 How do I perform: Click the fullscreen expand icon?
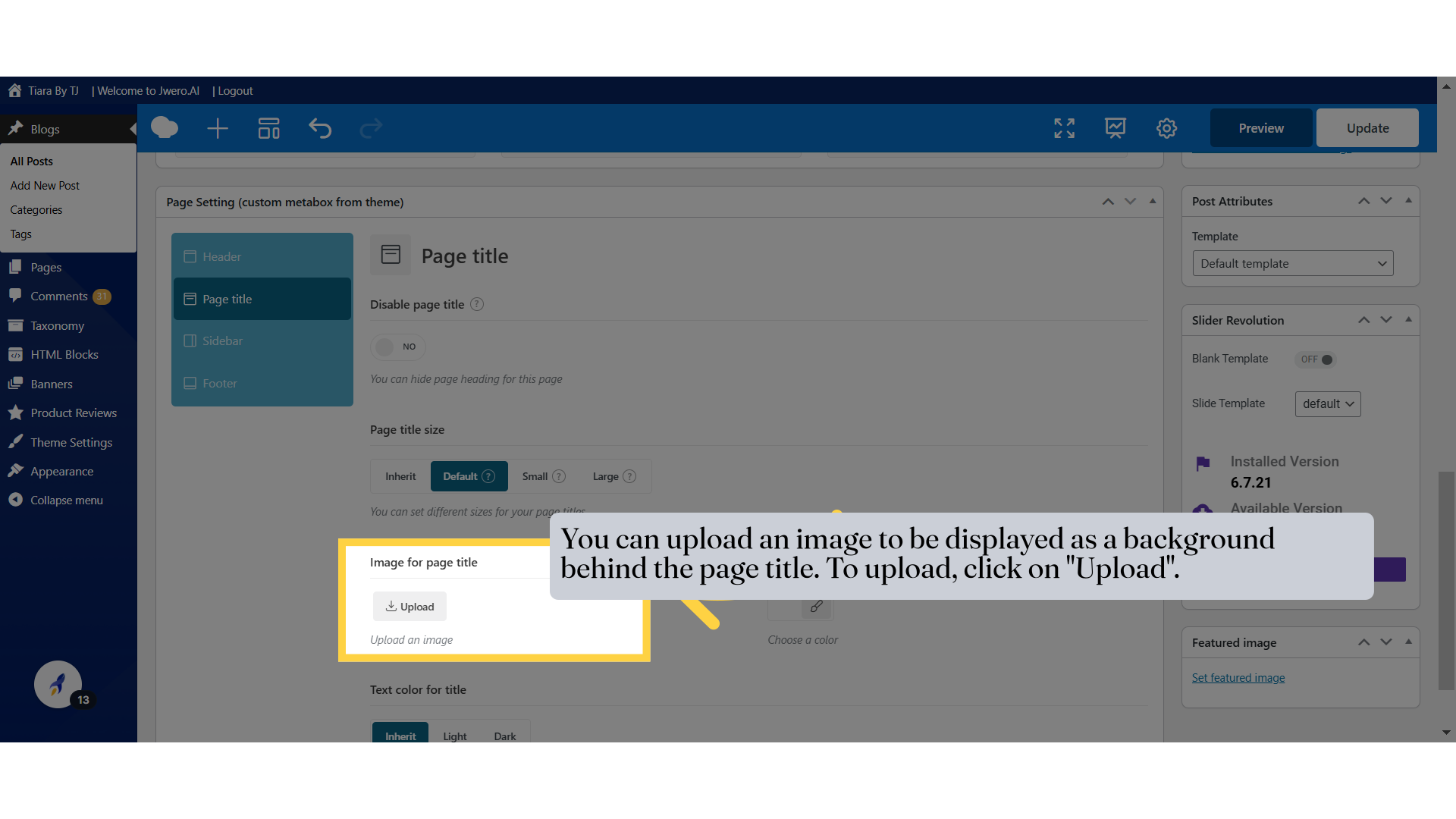pyautogui.click(x=1064, y=128)
